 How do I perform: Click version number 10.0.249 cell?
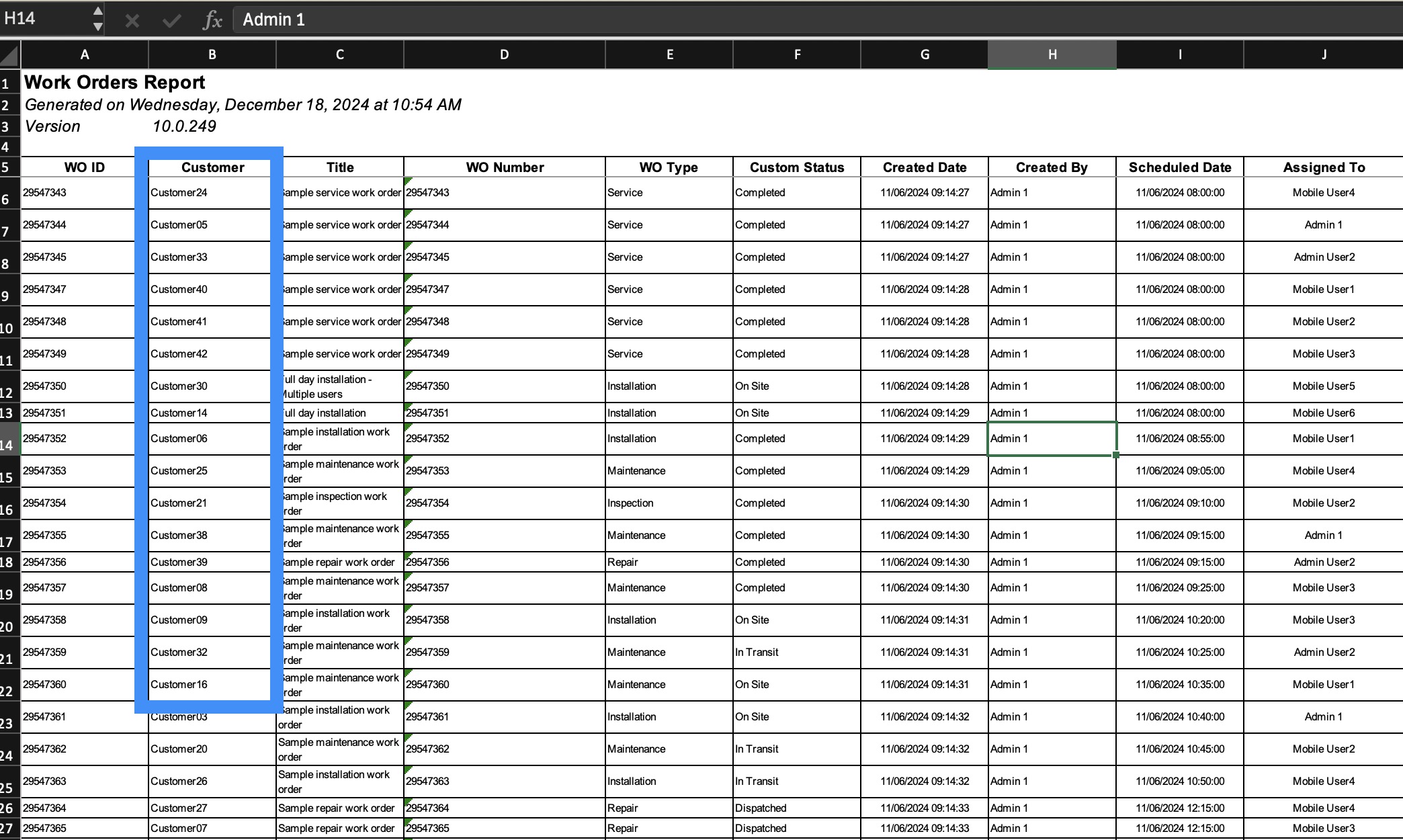[x=185, y=126]
